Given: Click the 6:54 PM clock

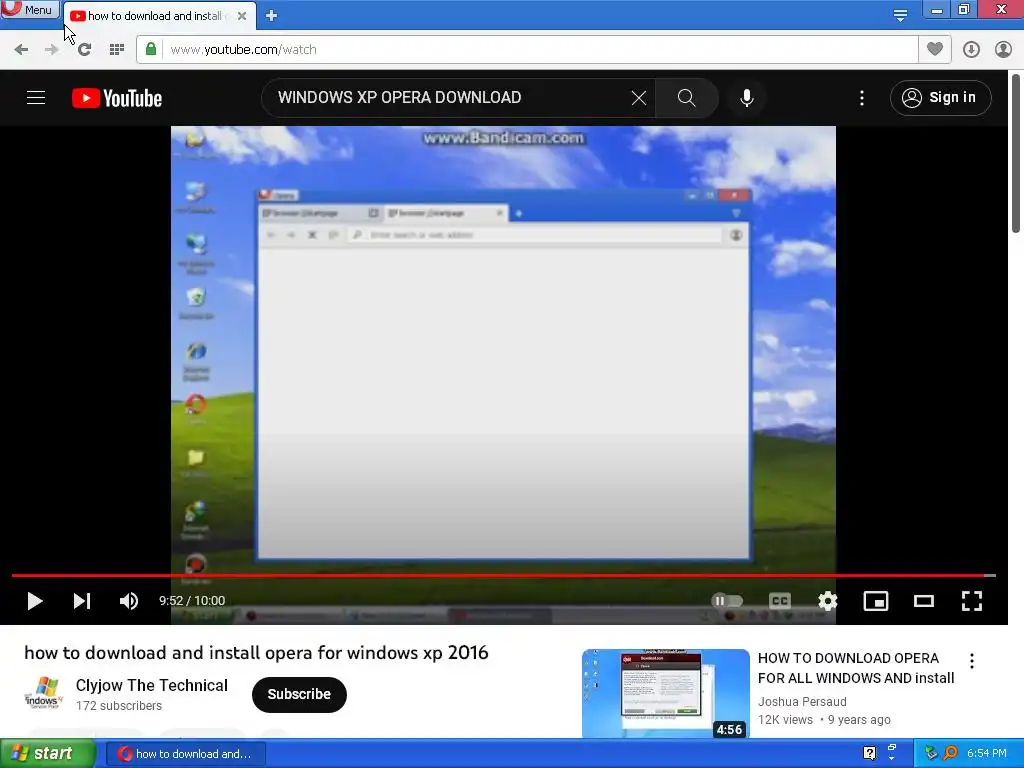Looking at the screenshot, I should coord(987,754).
